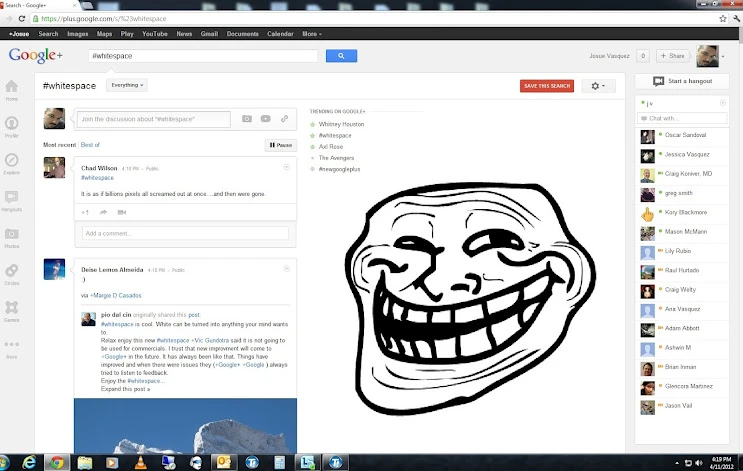Image resolution: width=743 pixels, height=471 pixels.
Task: Open the Hangouts sidebar icon
Action: 11,197
